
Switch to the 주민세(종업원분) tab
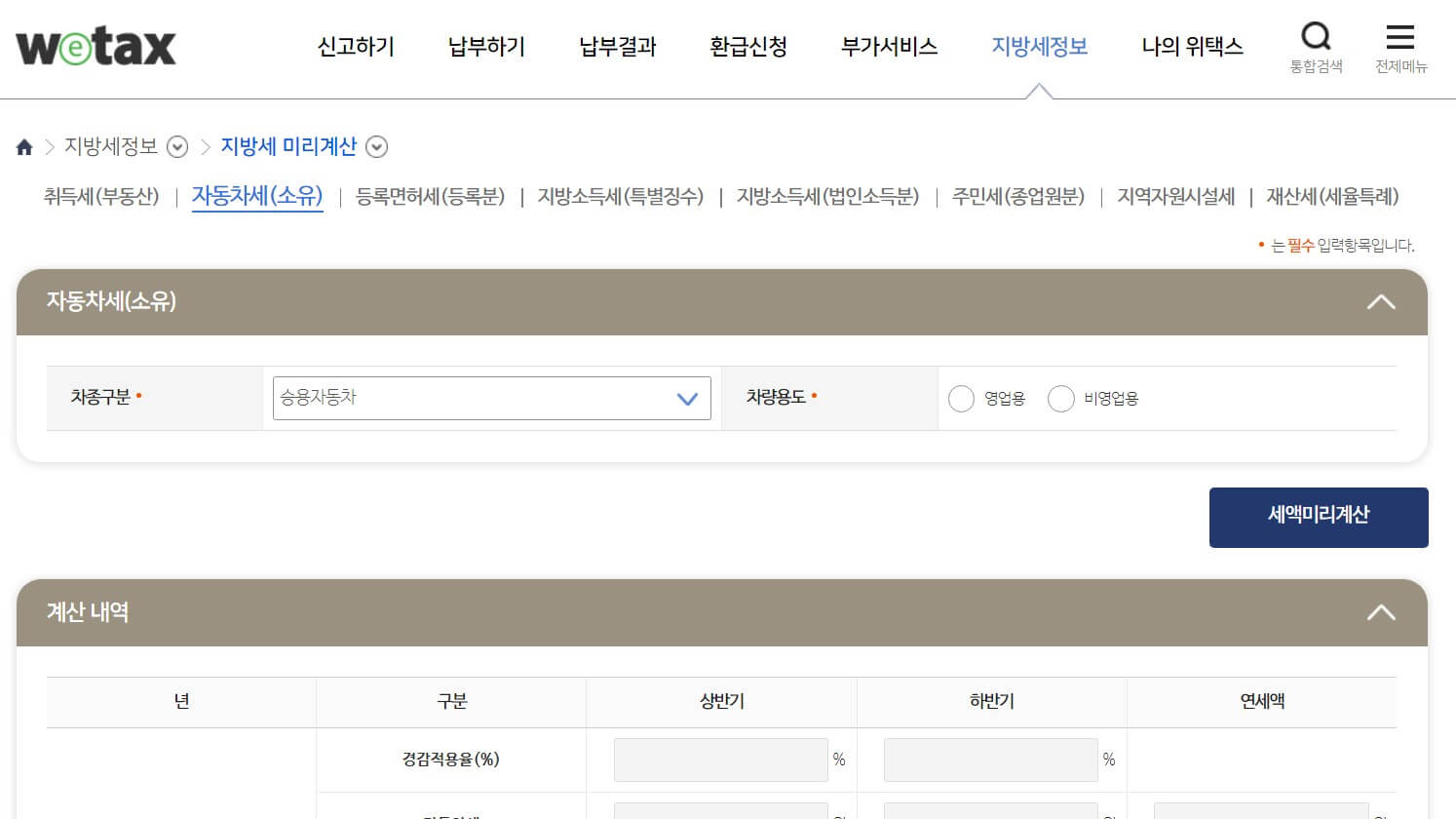pos(1017,197)
